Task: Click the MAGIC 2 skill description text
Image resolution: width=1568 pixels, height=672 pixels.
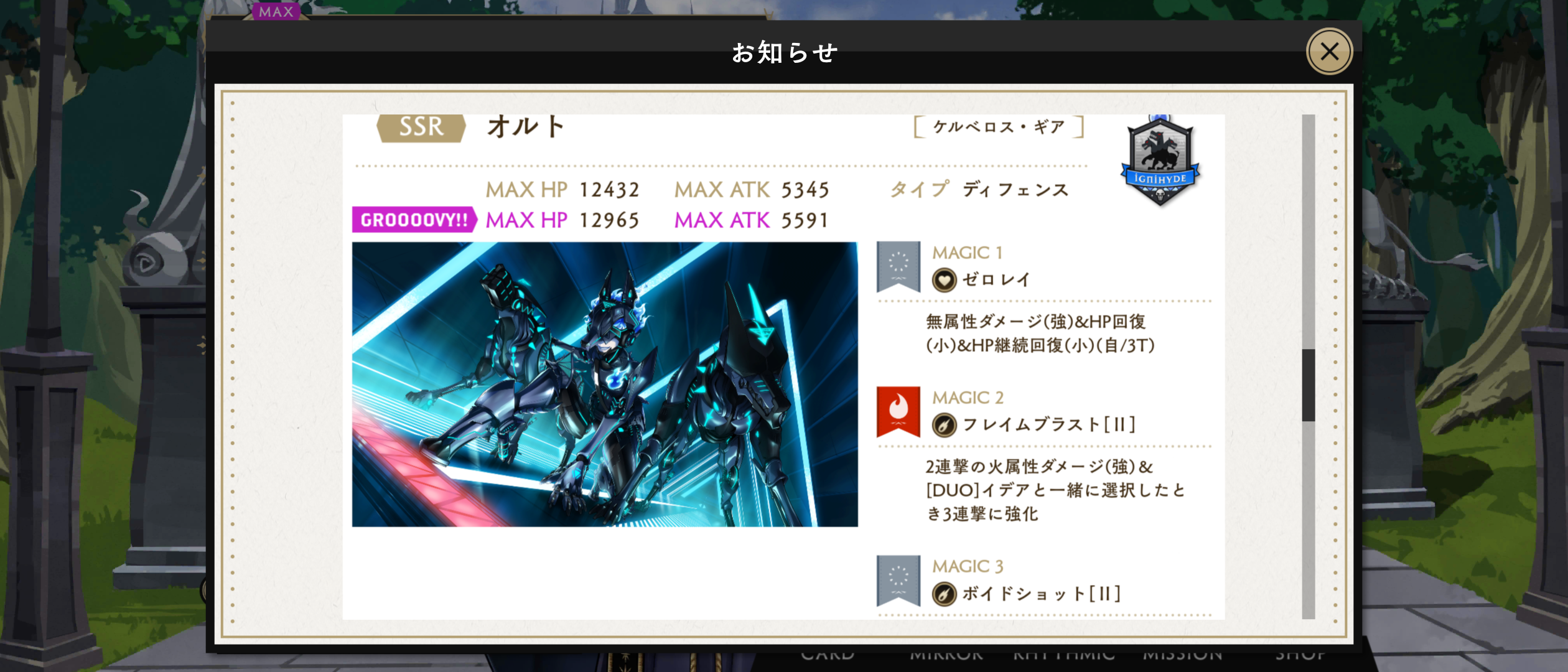Action: (1055, 490)
